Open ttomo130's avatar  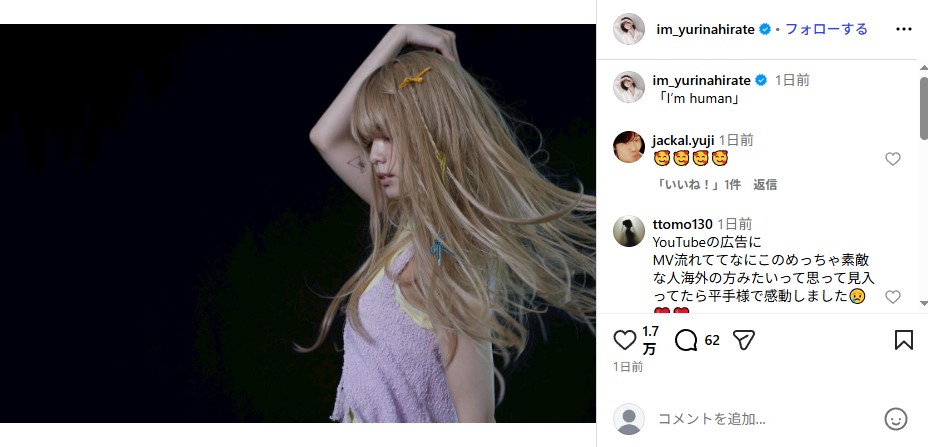point(628,231)
